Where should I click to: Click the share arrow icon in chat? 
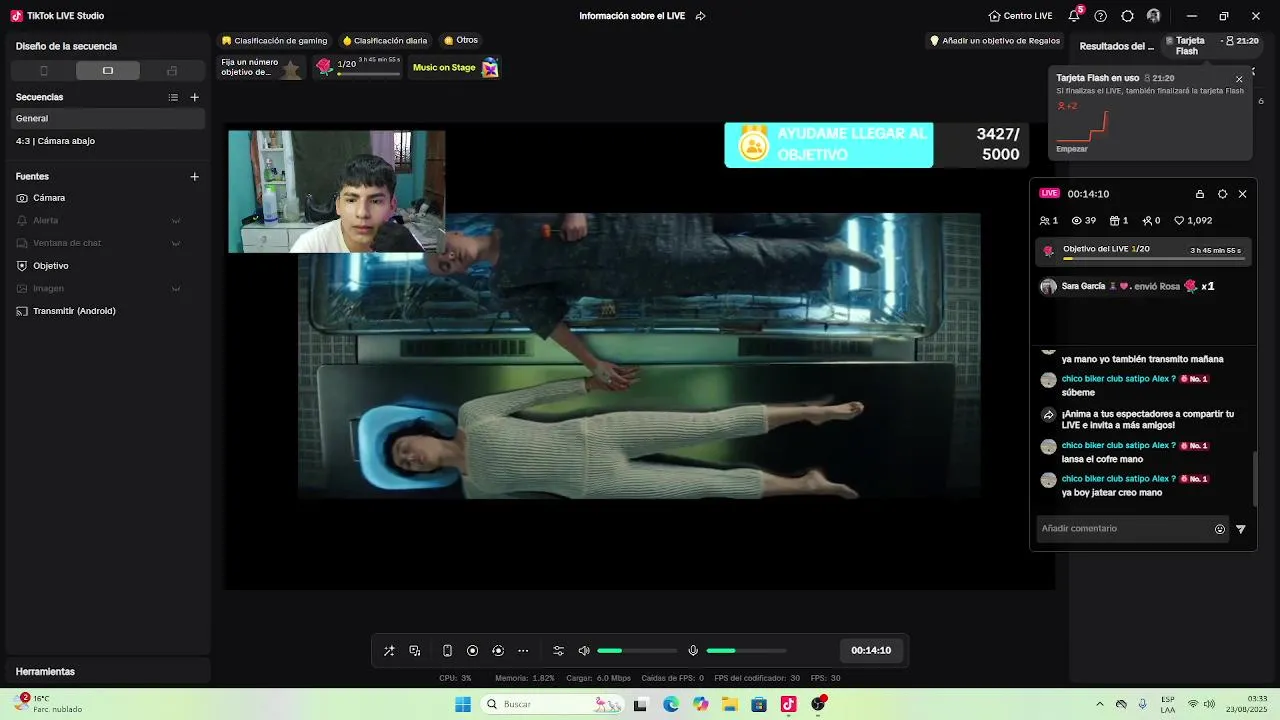click(x=1048, y=414)
